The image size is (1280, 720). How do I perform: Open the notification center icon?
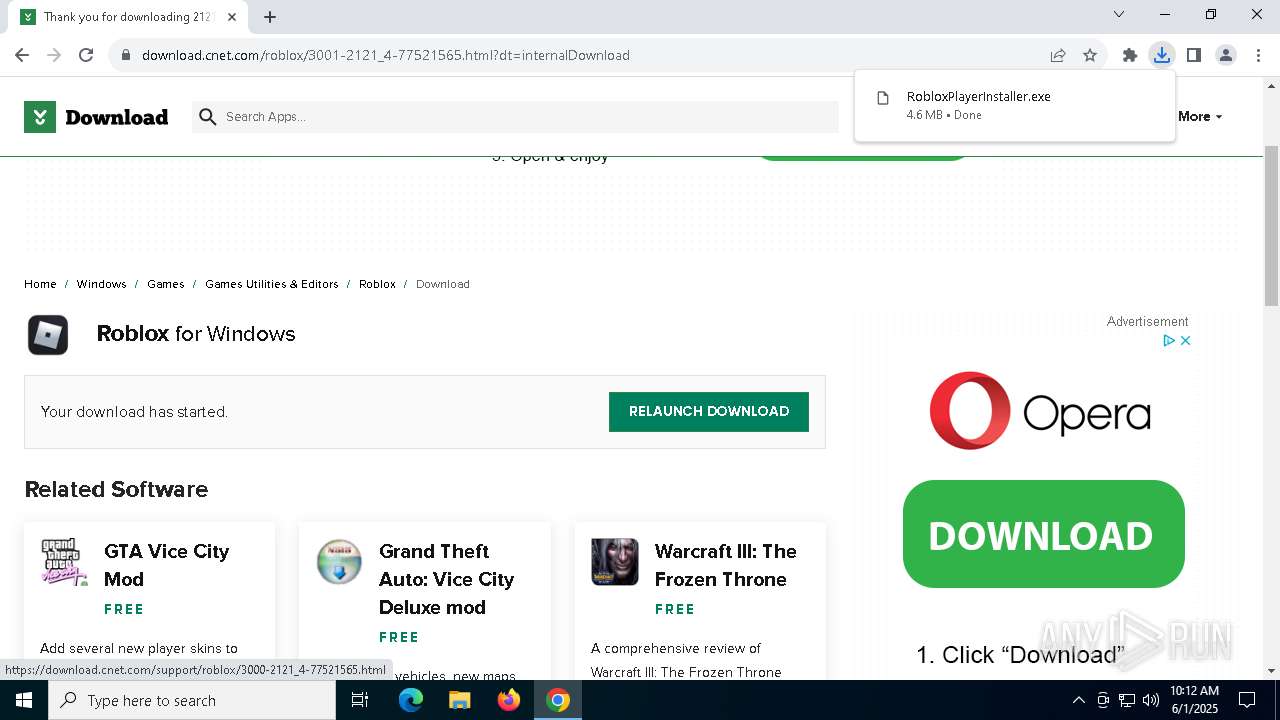click(1247, 700)
